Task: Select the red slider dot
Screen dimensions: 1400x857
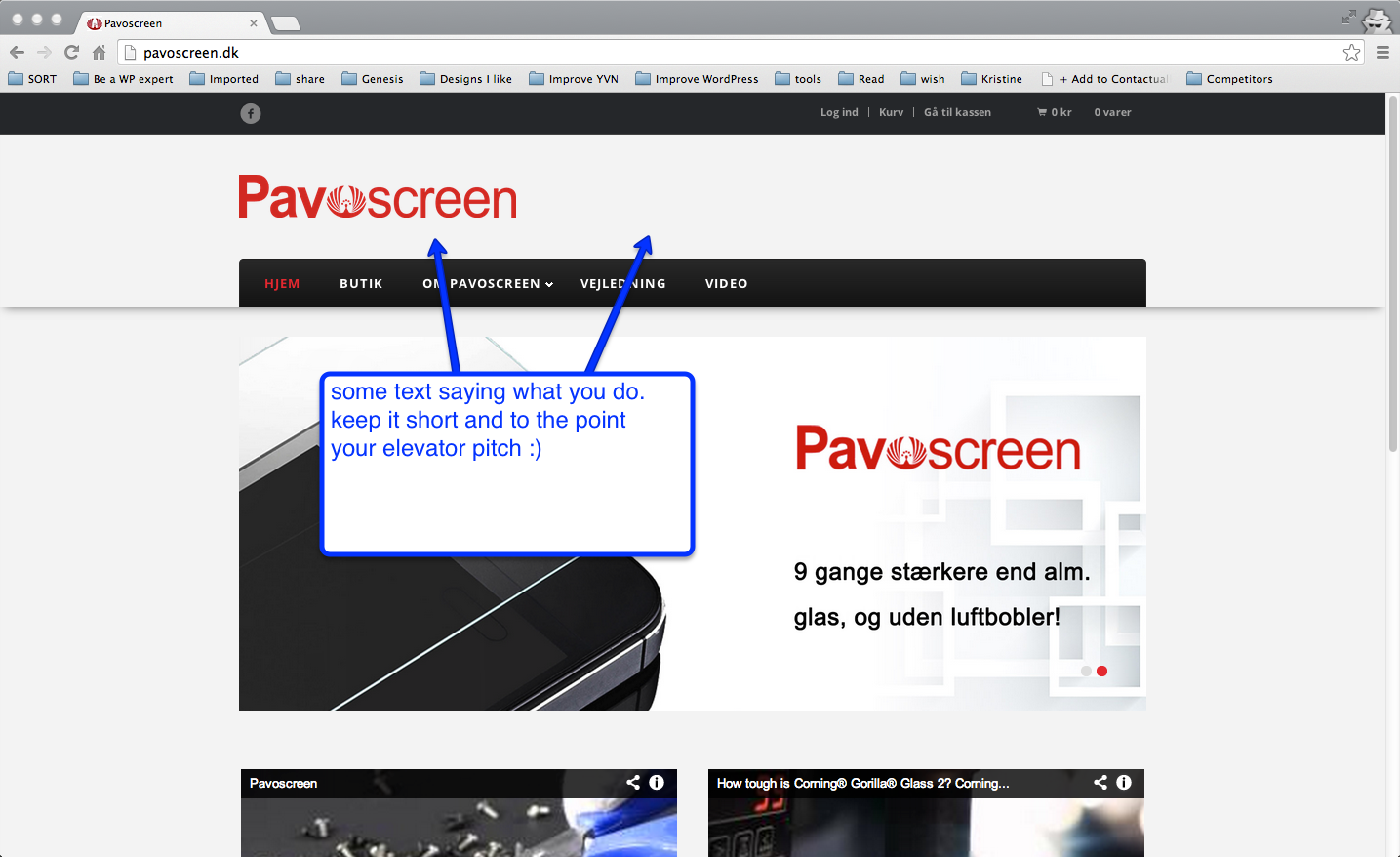Action: [x=1101, y=671]
